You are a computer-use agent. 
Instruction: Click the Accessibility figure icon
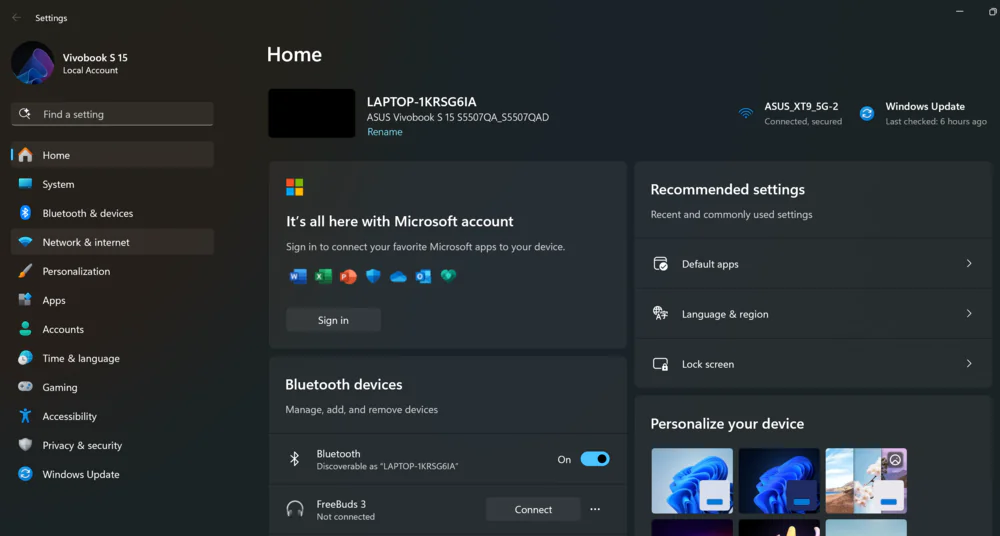(26, 416)
